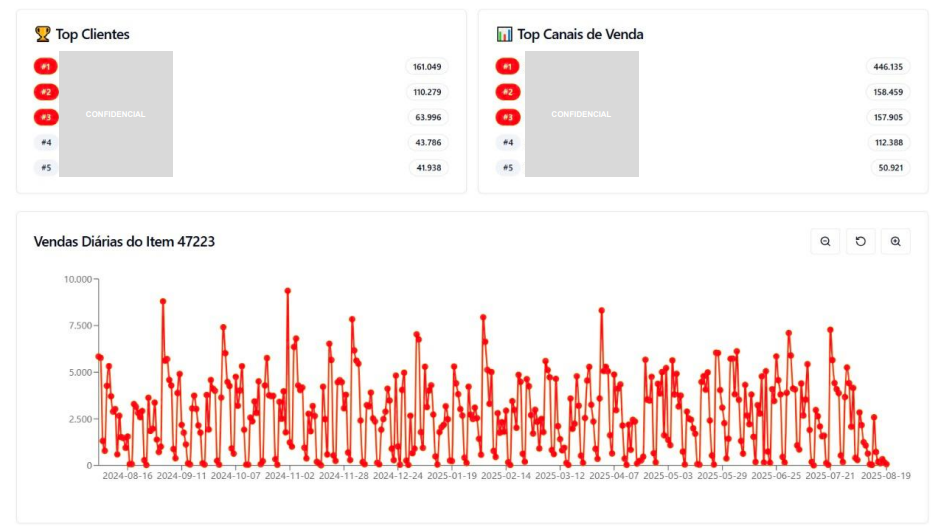This screenshot has height=526, width=938.
Task: Click the bar chart icon beside Top Canais
Action: pos(504,34)
